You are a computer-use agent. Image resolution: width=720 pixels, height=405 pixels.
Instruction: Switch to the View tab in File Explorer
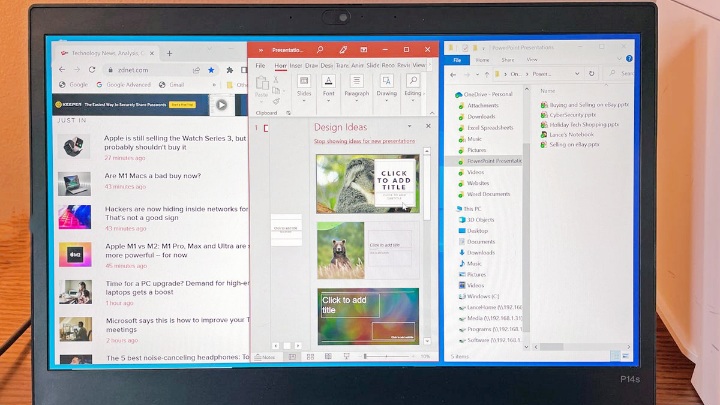click(531, 60)
